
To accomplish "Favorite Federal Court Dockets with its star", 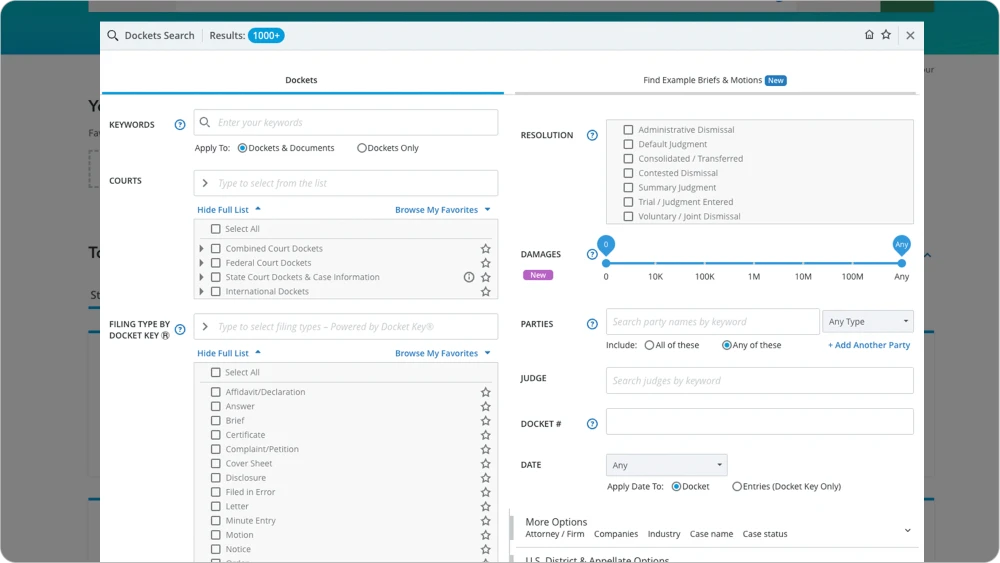I will click(486, 263).
